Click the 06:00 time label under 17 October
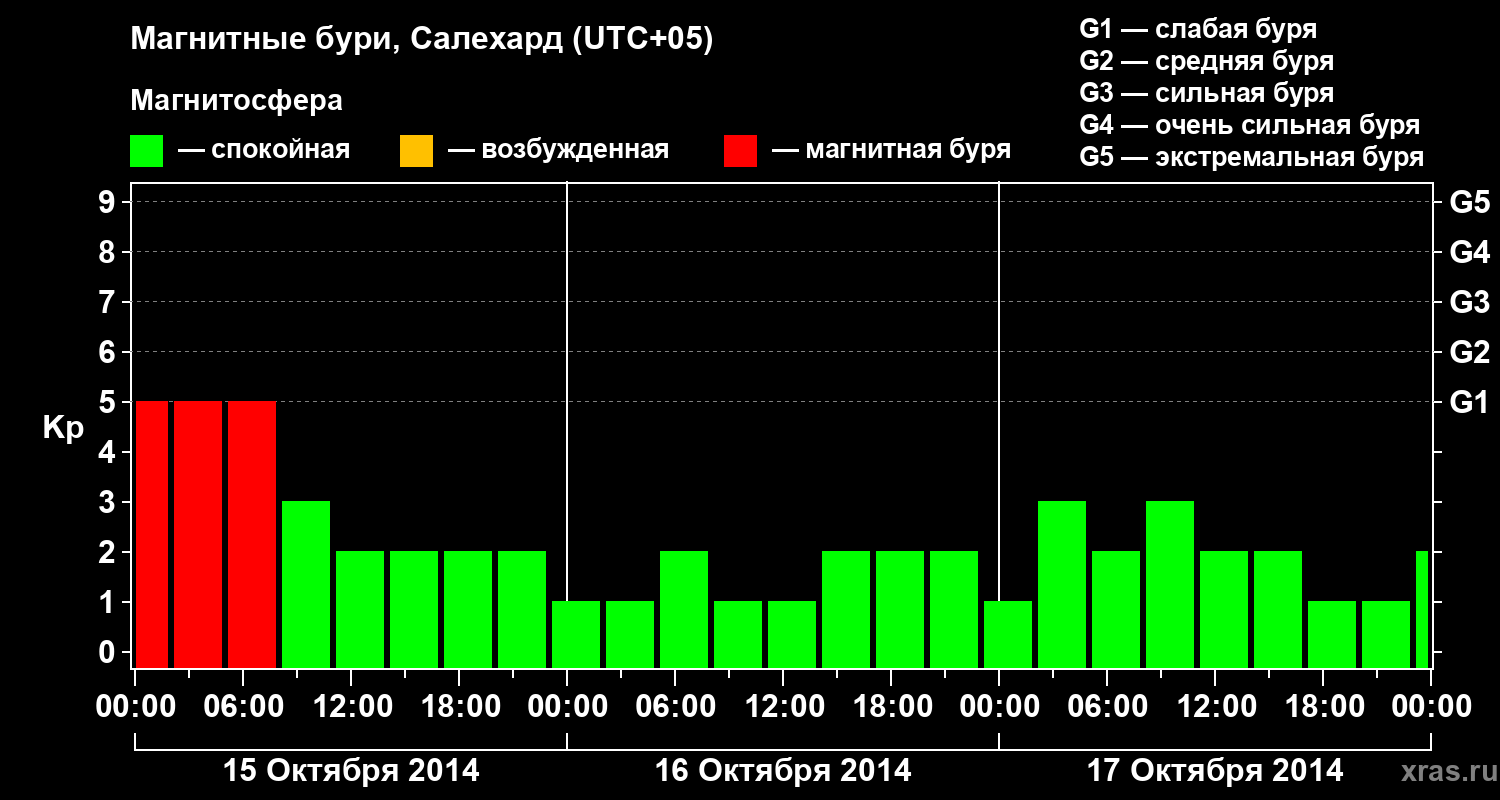Viewport: 1500px width, 800px height. (1107, 707)
